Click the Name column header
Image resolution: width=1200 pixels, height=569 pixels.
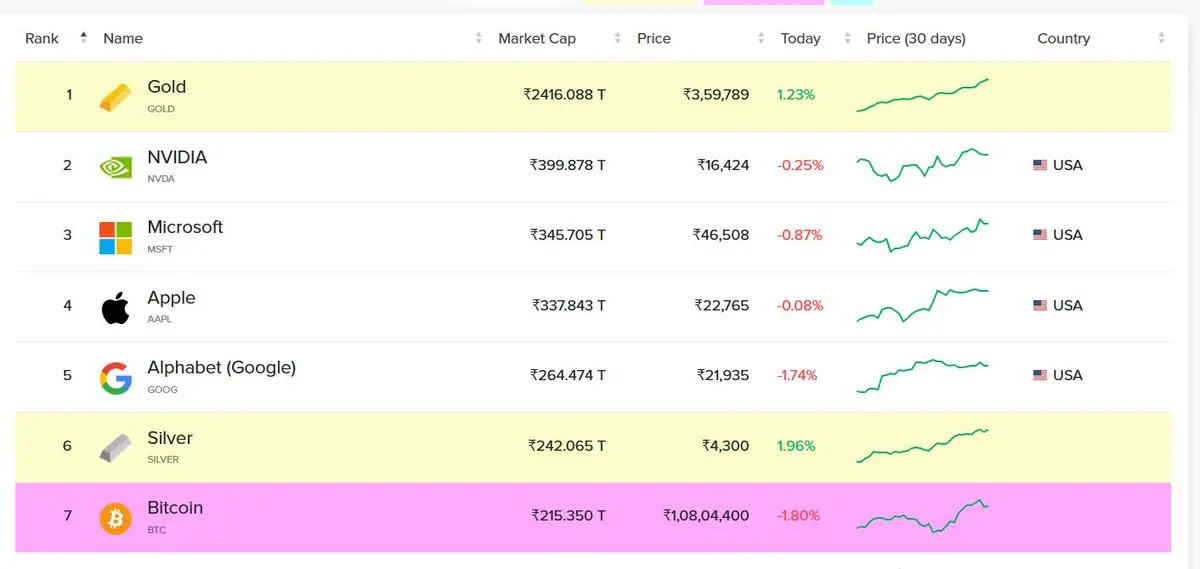click(x=123, y=38)
